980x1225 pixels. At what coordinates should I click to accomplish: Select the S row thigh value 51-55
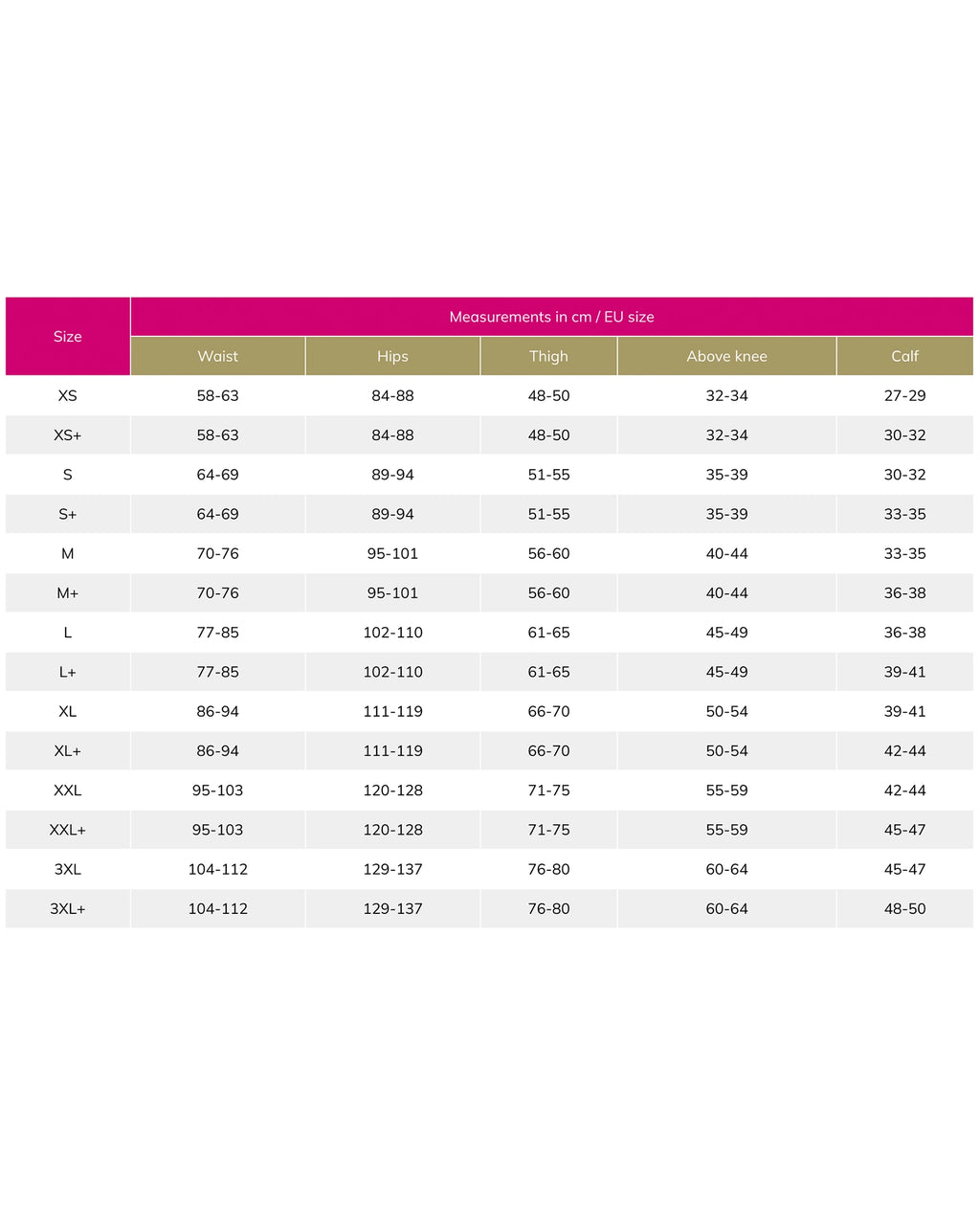(548, 475)
